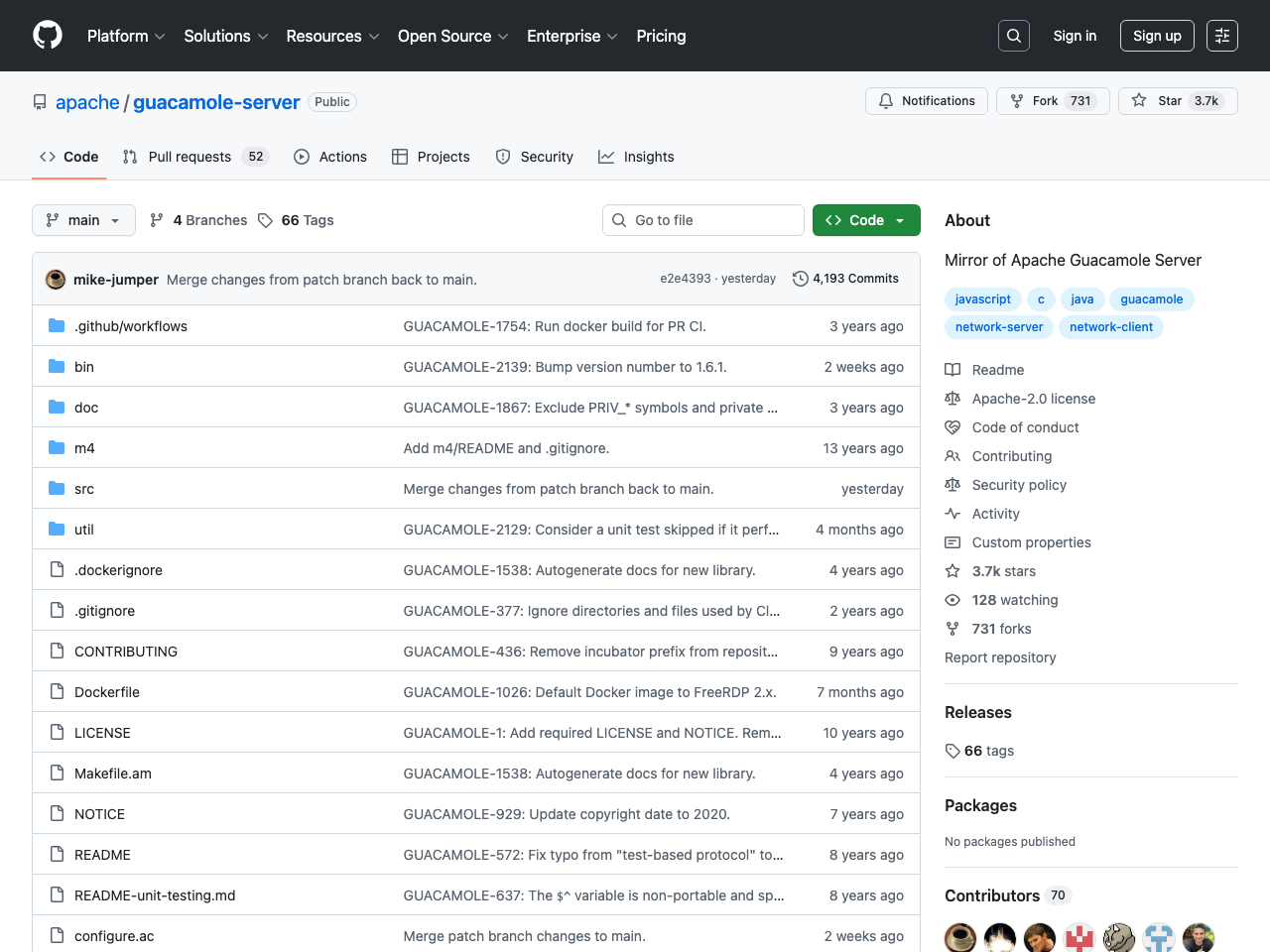The image size is (1270, 952).
Task: Open the Resources navigation dropdown
Action: pyautogui.click(x=331, y=36)
